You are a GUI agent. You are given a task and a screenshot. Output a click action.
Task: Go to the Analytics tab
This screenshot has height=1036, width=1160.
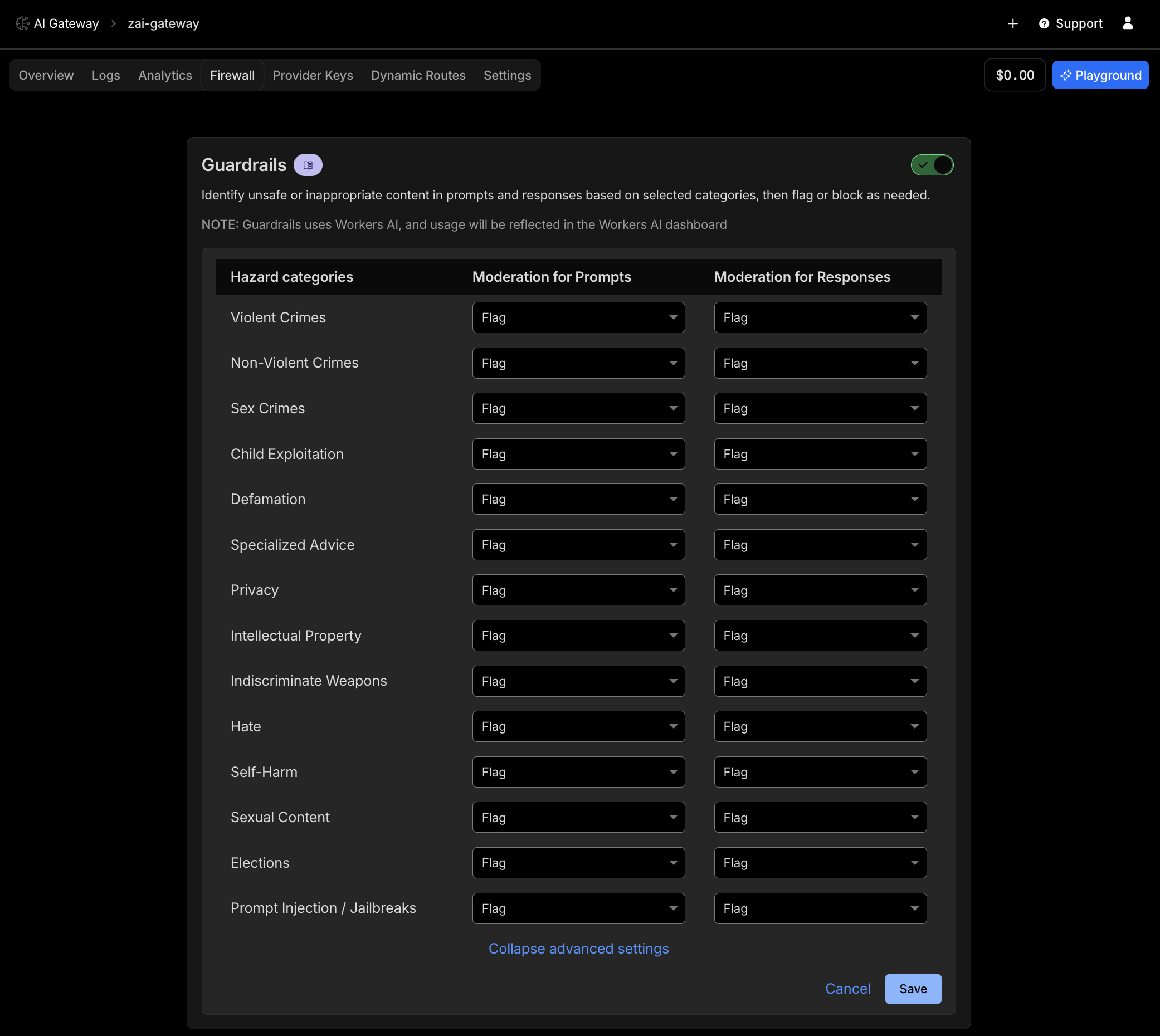coord(165,75)
